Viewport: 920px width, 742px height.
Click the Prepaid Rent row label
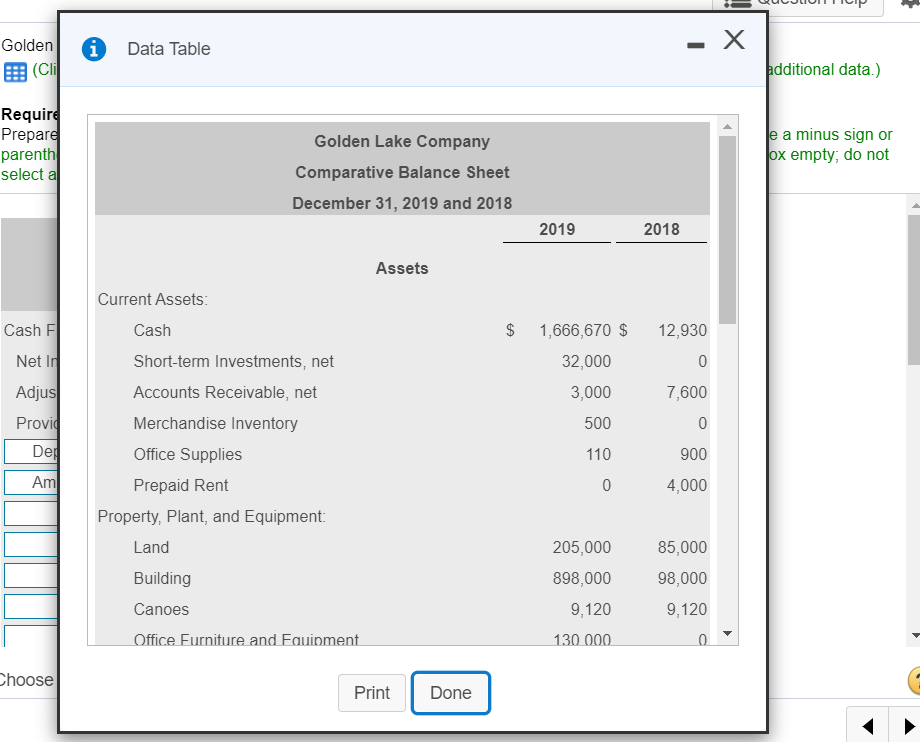pyautogui.click(x=181, y=486)
